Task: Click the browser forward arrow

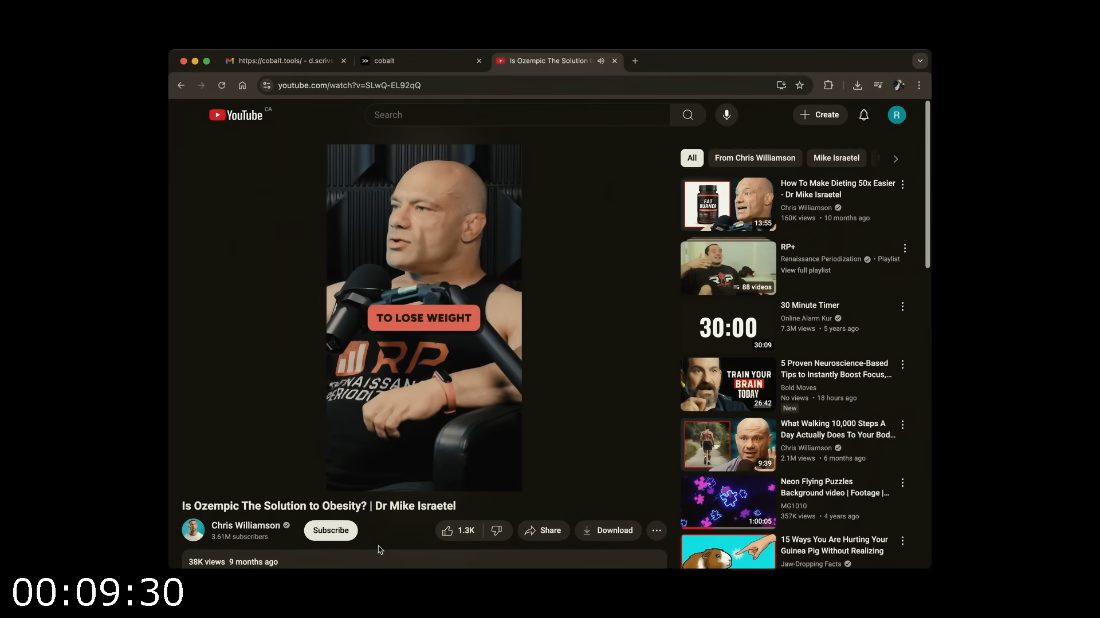Action: 201,85
